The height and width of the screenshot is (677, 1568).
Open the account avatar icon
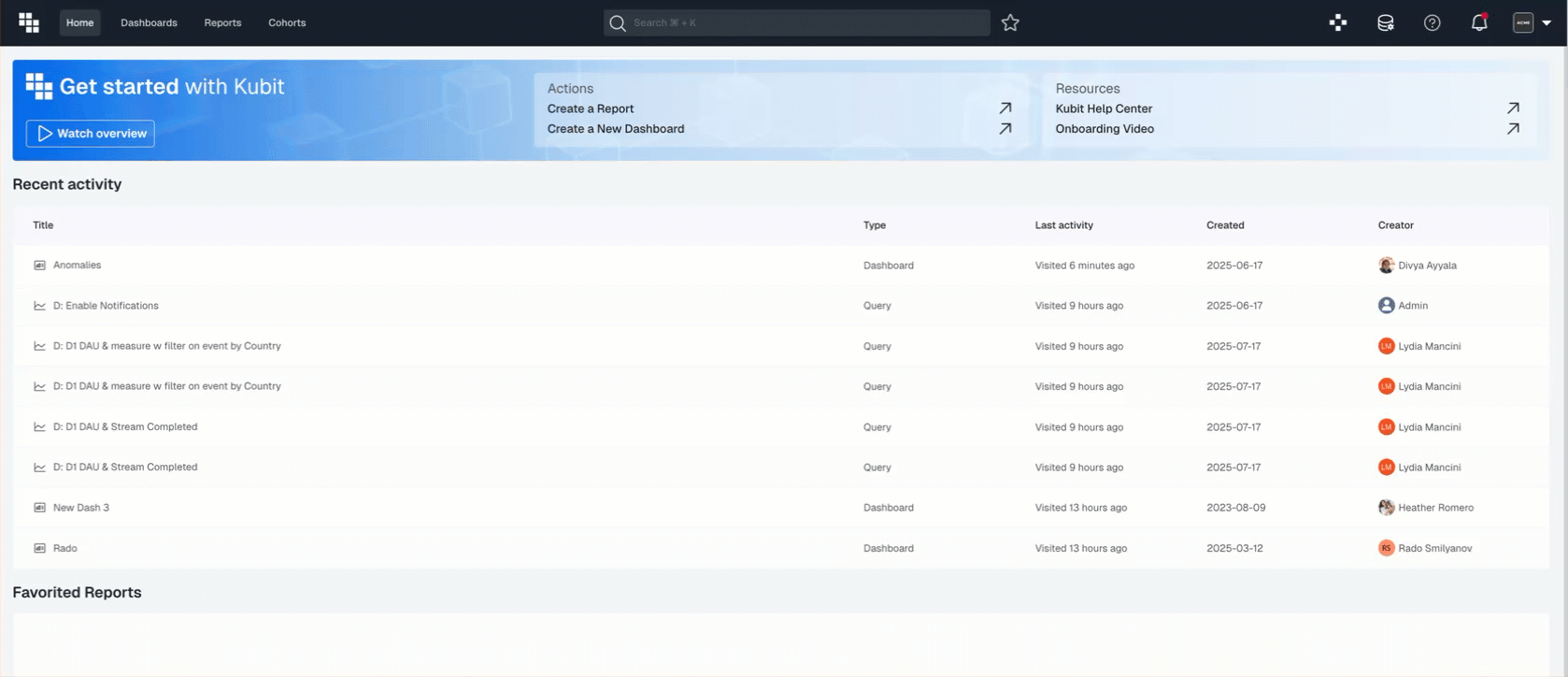pos(1523,22)
